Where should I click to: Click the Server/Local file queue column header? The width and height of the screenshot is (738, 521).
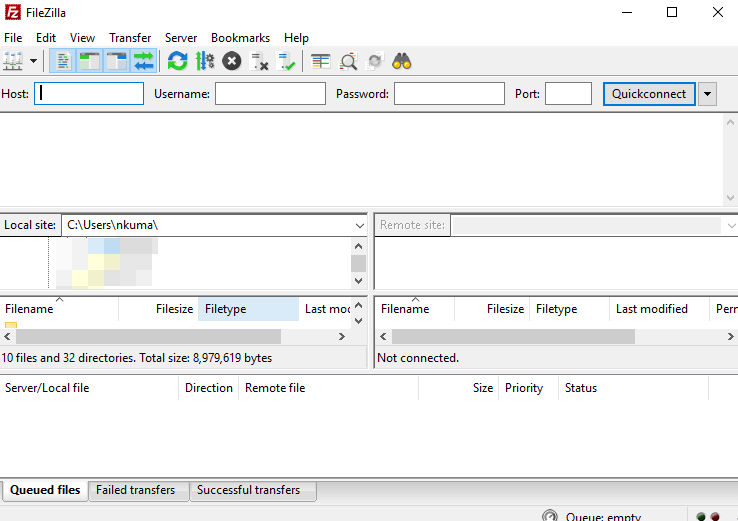point(89,388)
